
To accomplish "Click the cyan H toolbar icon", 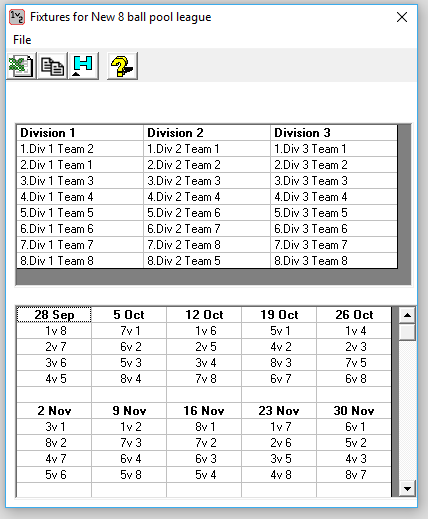I will pyautogui.click(x=83, y=66).
